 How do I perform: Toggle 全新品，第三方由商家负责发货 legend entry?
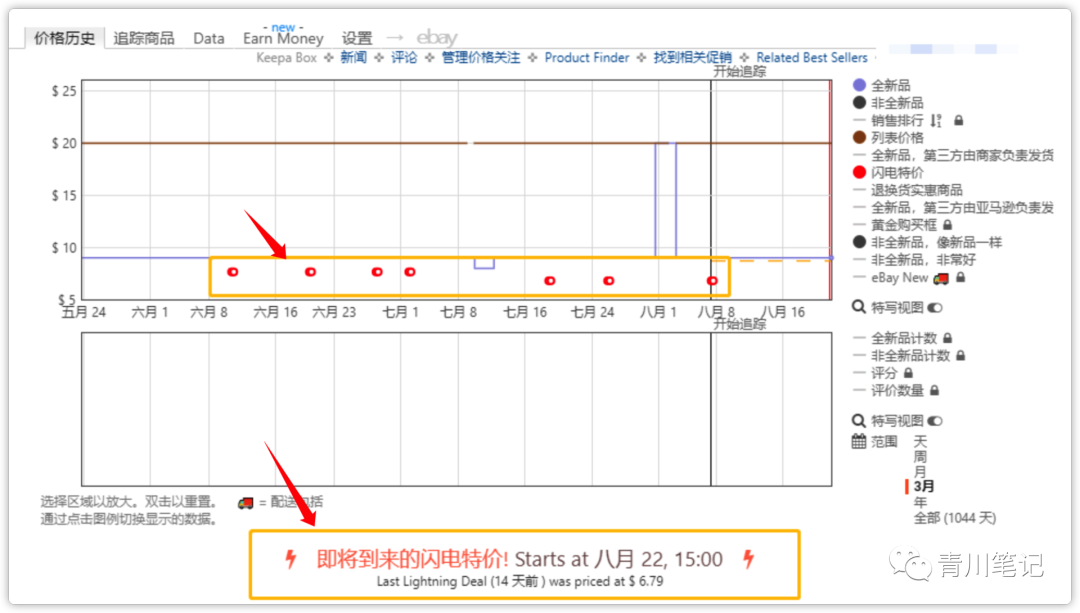click(x=962, y=155)
